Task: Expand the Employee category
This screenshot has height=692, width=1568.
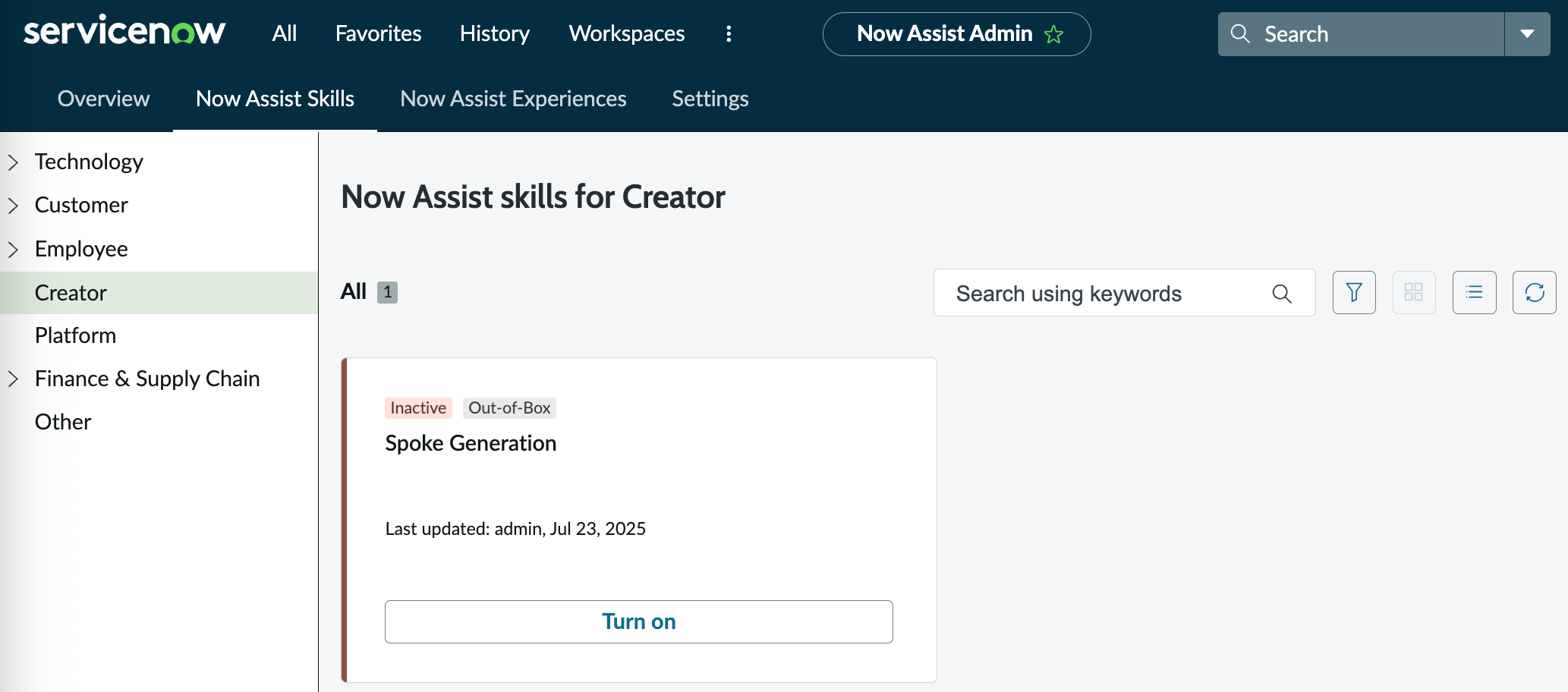Action: click(x=13, y=249)
